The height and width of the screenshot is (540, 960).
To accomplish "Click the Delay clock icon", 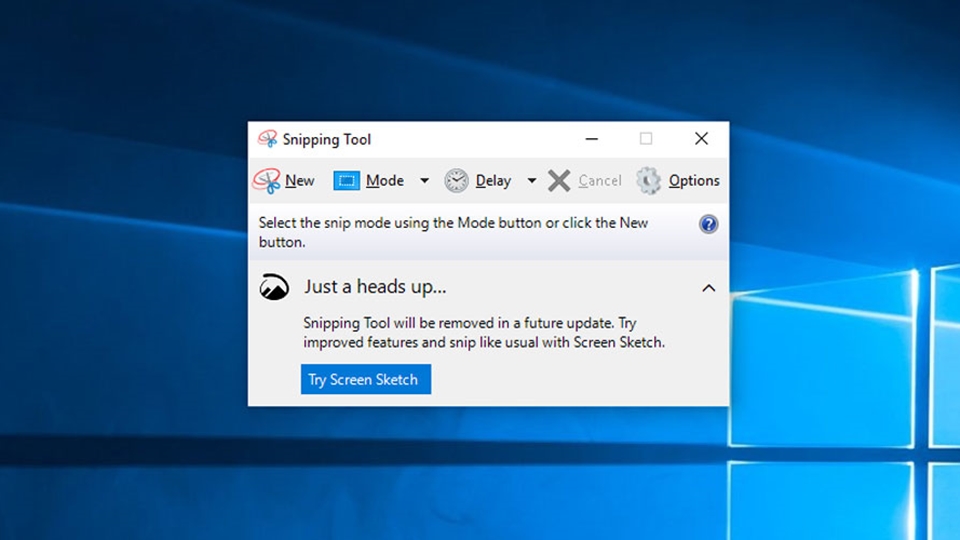I will pos(456,181).
